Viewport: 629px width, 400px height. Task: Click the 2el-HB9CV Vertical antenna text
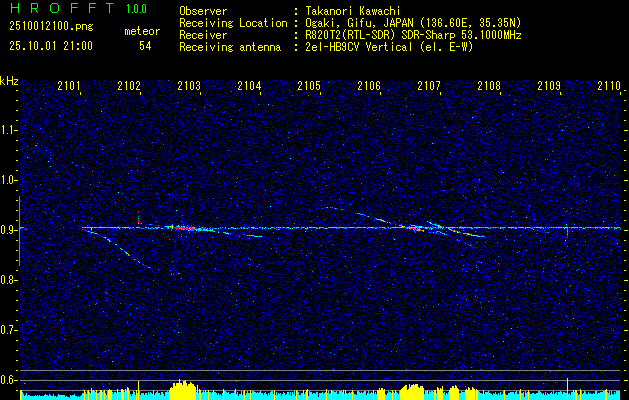(389, 47)
